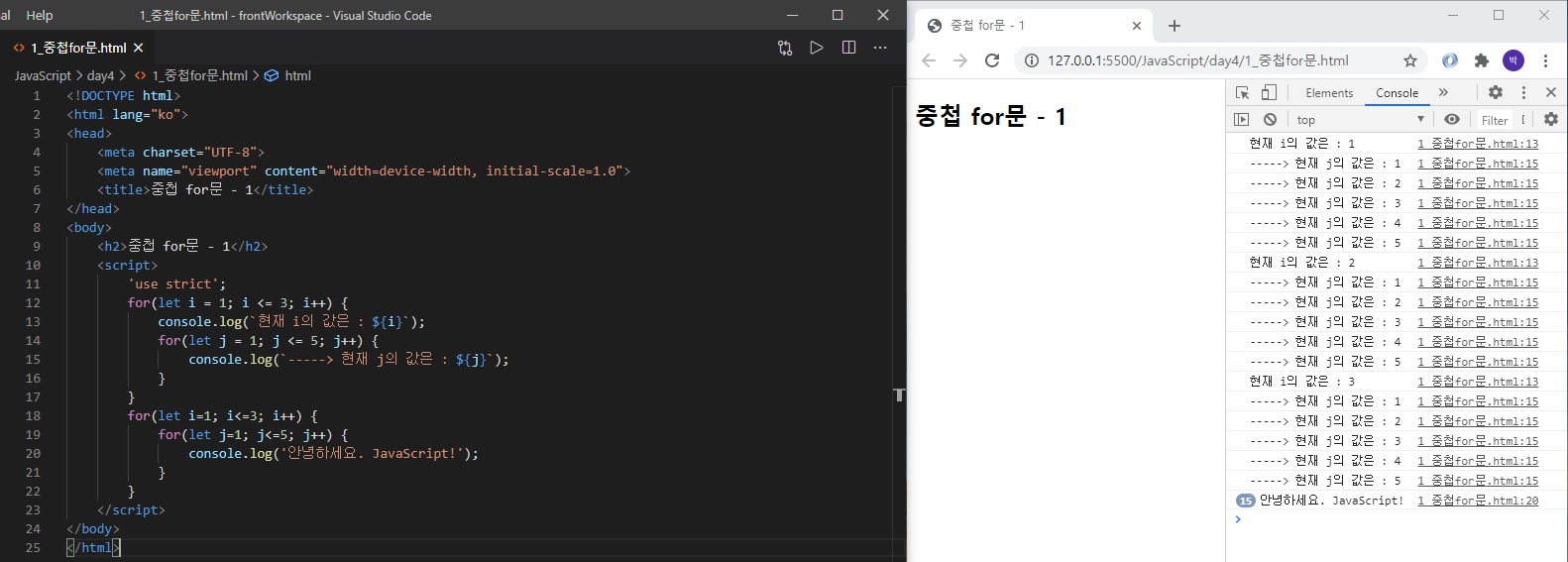Screen dimensions: 1568x562
Task: Open the DevTools customize three-dot menu
Action: [1523, 92]
